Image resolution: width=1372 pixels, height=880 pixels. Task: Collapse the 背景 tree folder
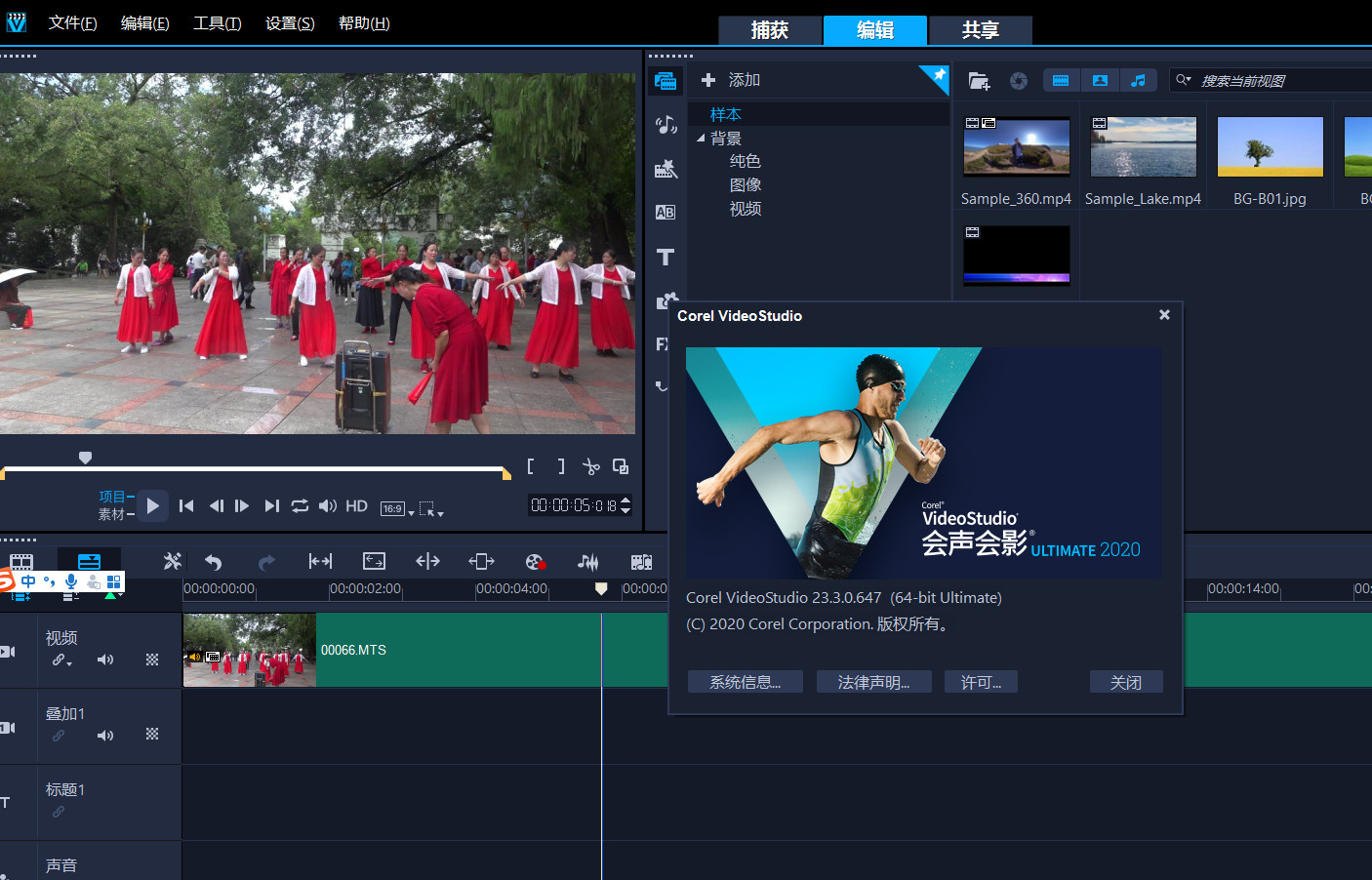701,139
